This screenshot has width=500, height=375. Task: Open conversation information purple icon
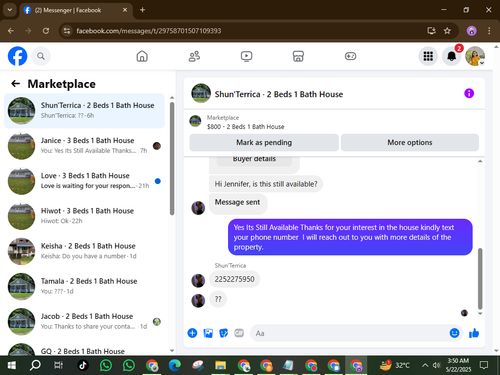469,93
